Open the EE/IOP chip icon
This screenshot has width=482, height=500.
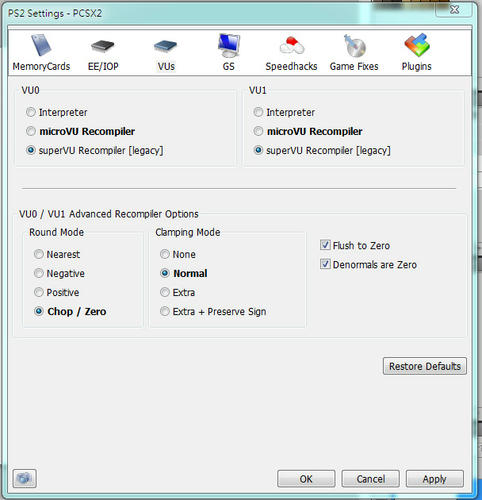click(103, 46)
